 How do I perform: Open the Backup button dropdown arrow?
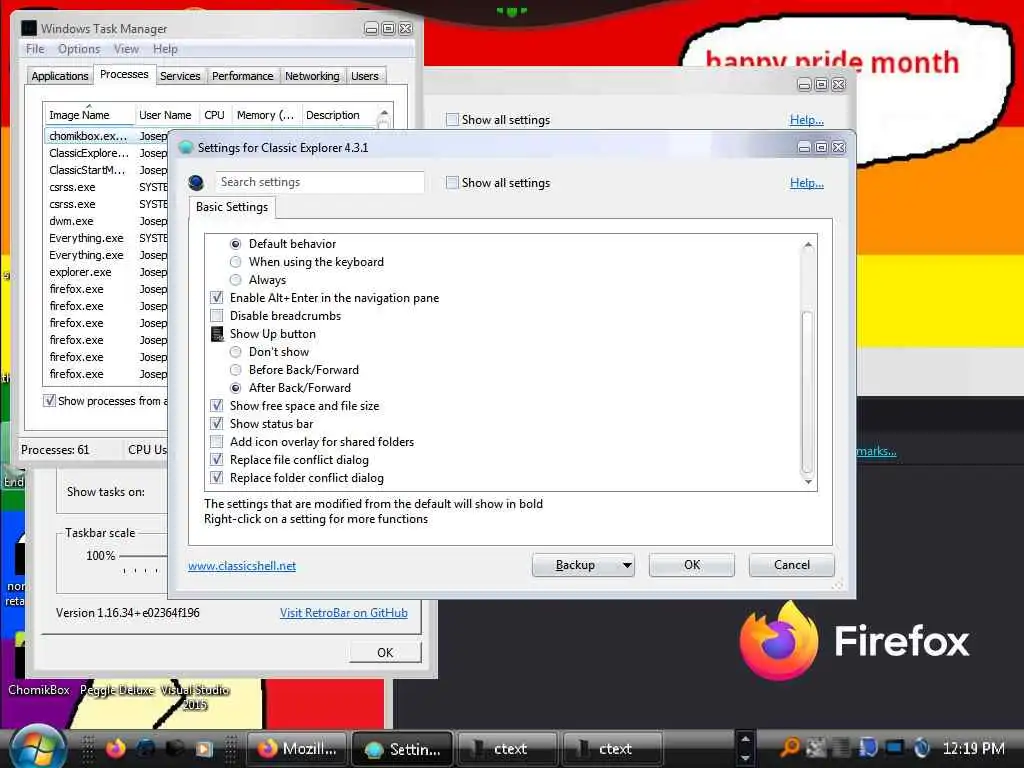point(627,565)
